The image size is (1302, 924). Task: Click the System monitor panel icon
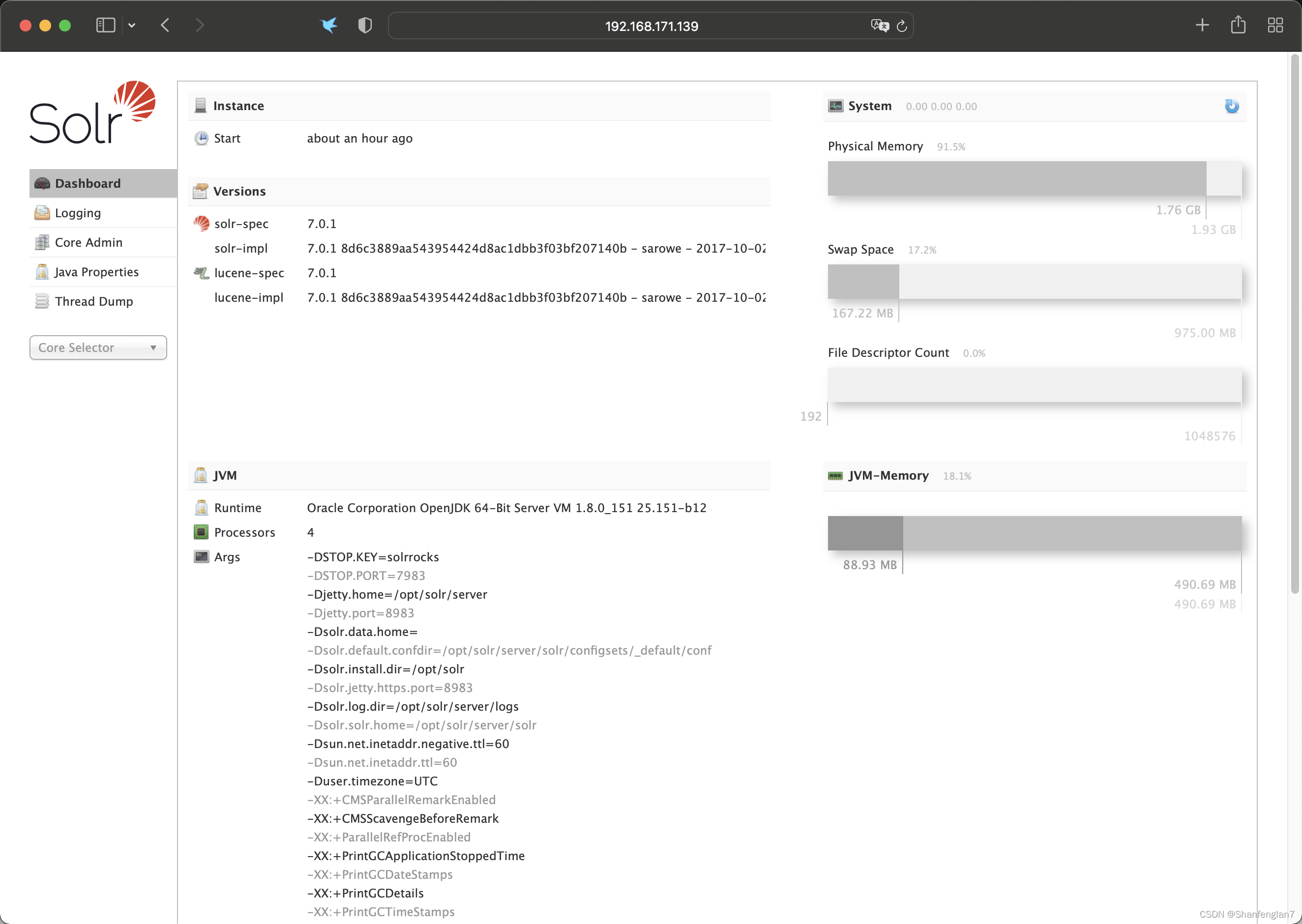835,106
